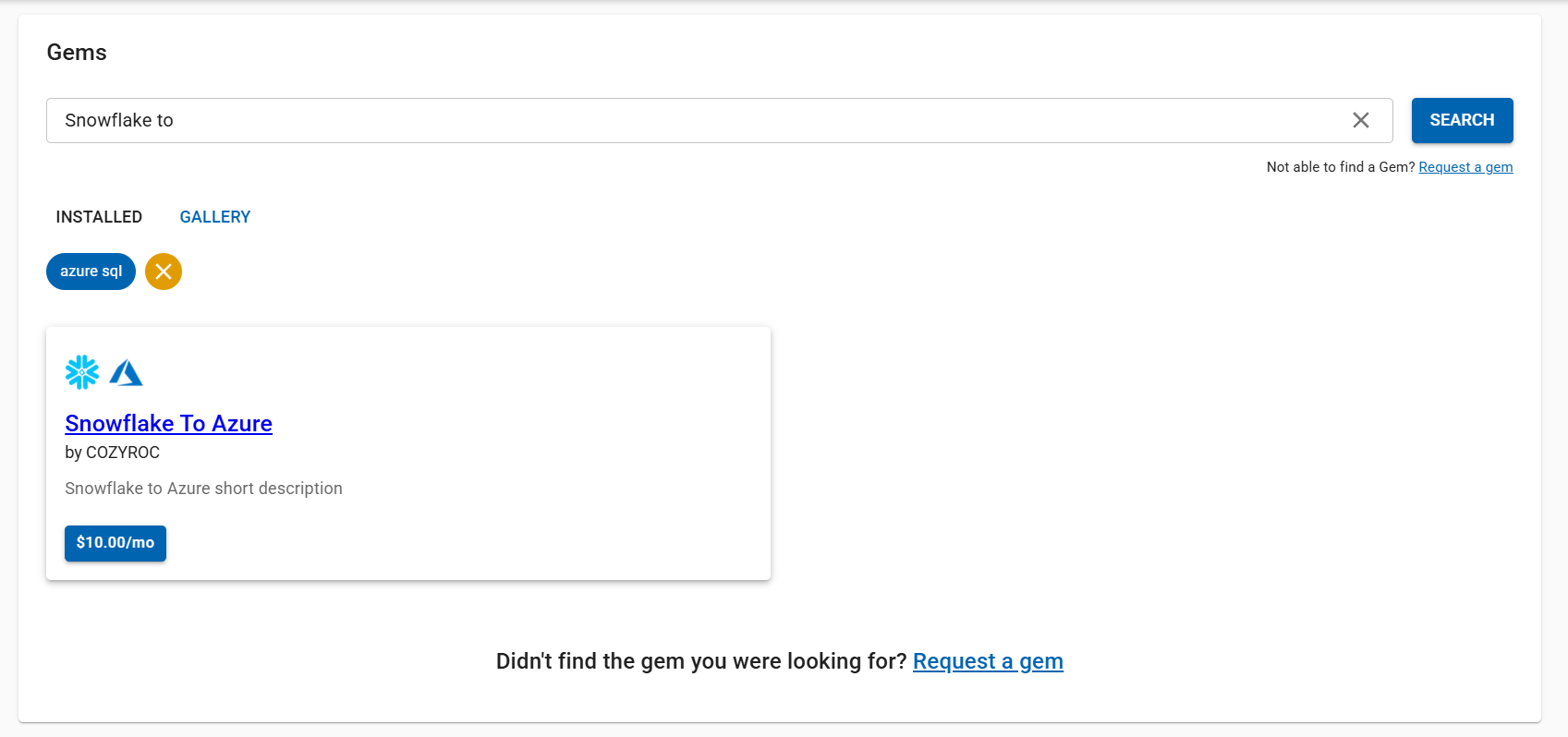1568x737 pixels.
Task: Click the Azure logo icon on the card
Action: click(x=126, y=372)
